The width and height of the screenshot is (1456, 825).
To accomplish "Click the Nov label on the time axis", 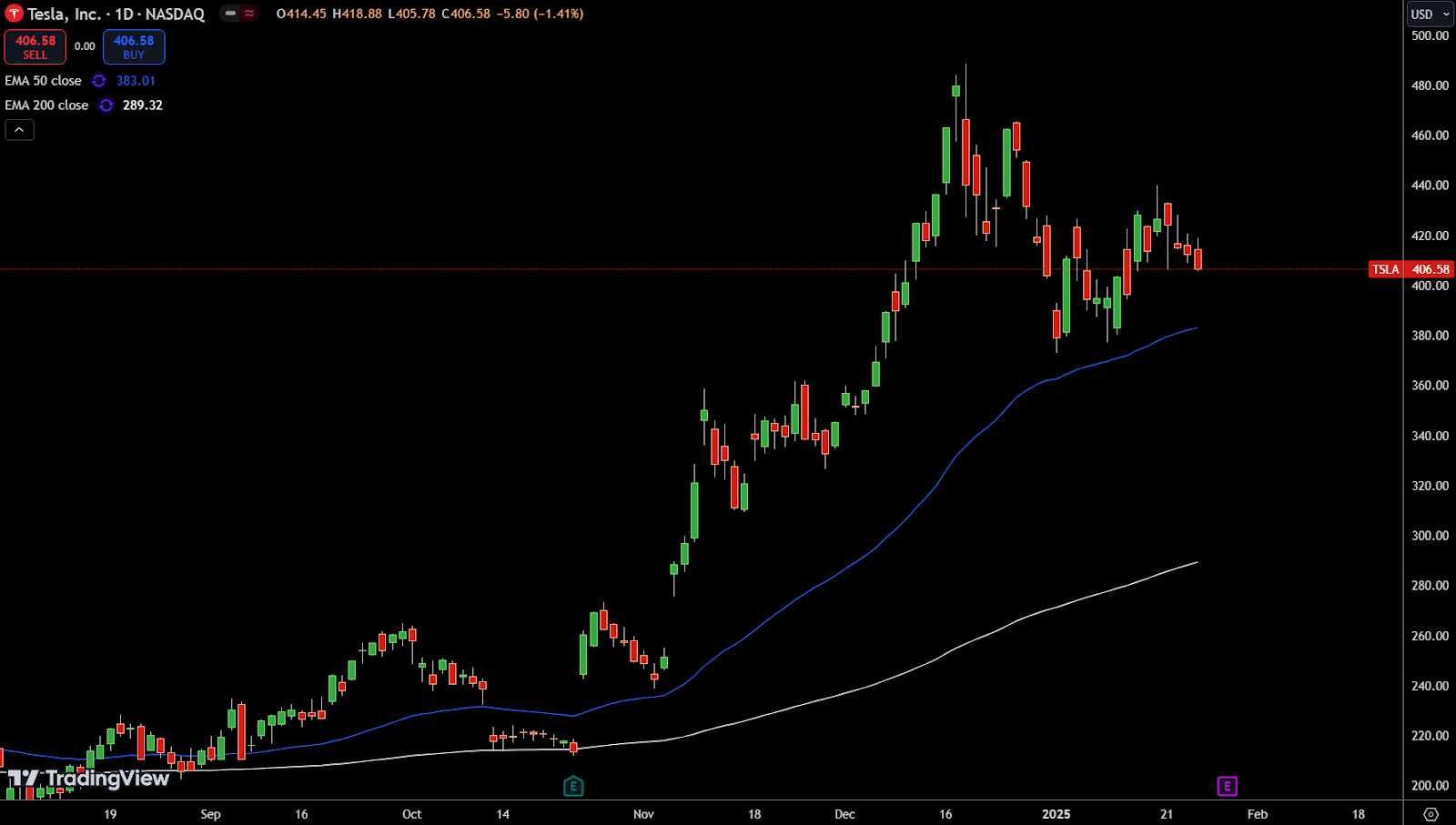I will [643, 814].
